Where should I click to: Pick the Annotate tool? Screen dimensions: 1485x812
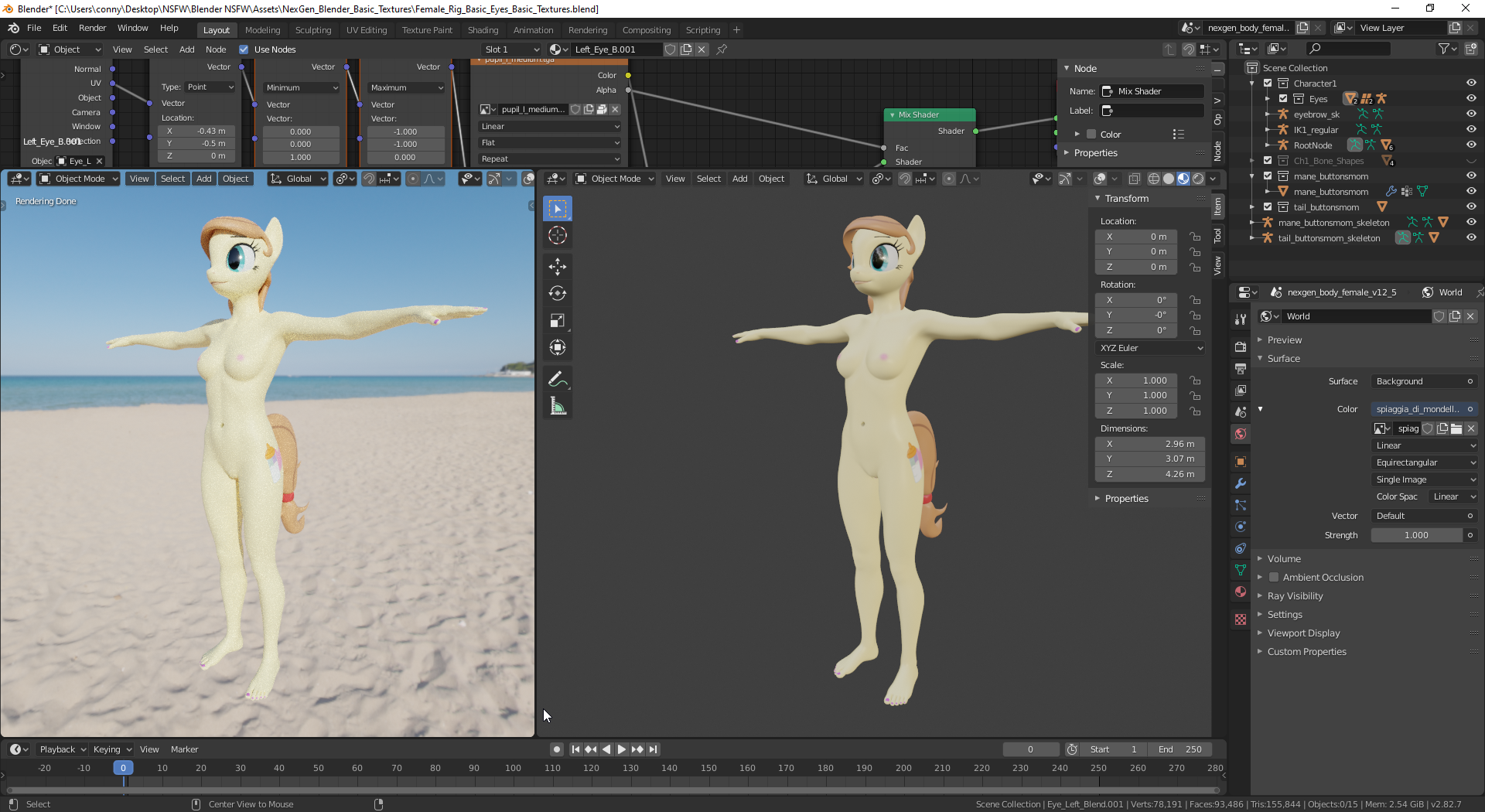click(558, 379)
